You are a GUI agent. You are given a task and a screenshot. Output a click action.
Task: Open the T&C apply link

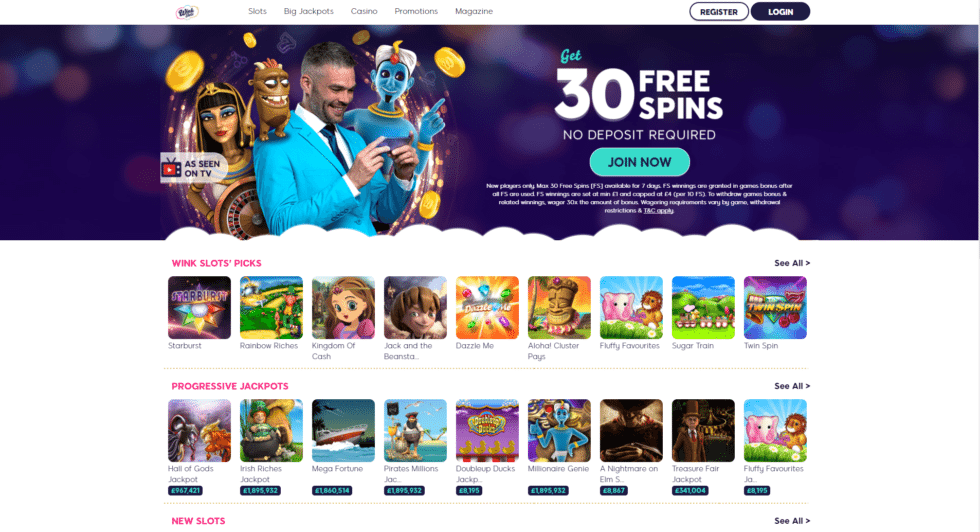tap(658, 211)
